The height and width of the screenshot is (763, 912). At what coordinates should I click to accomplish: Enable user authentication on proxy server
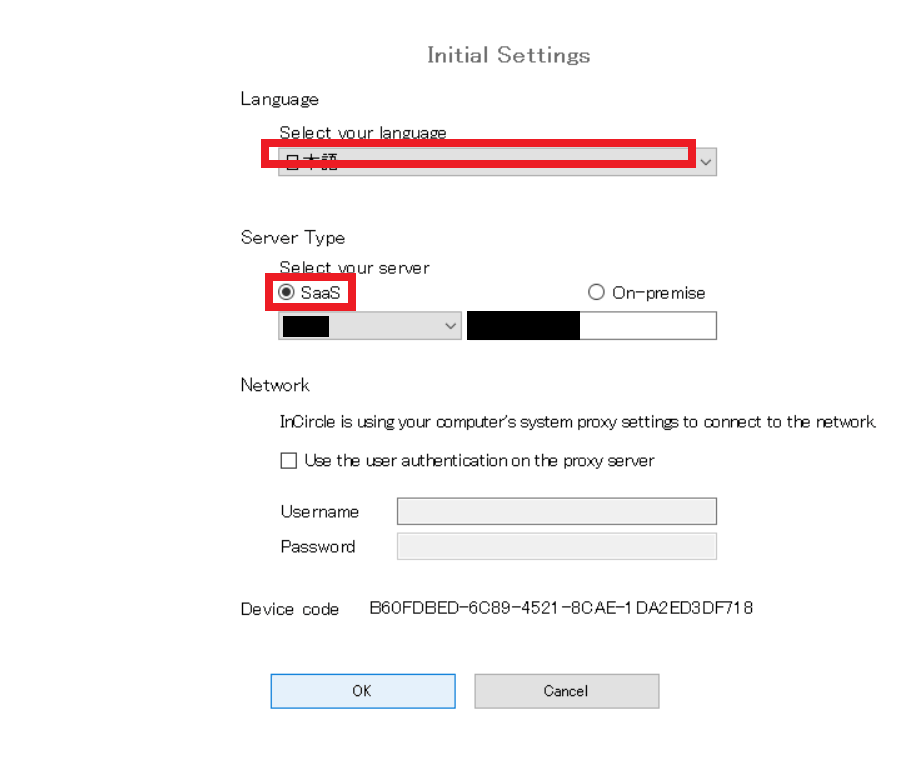pos(289,461)
